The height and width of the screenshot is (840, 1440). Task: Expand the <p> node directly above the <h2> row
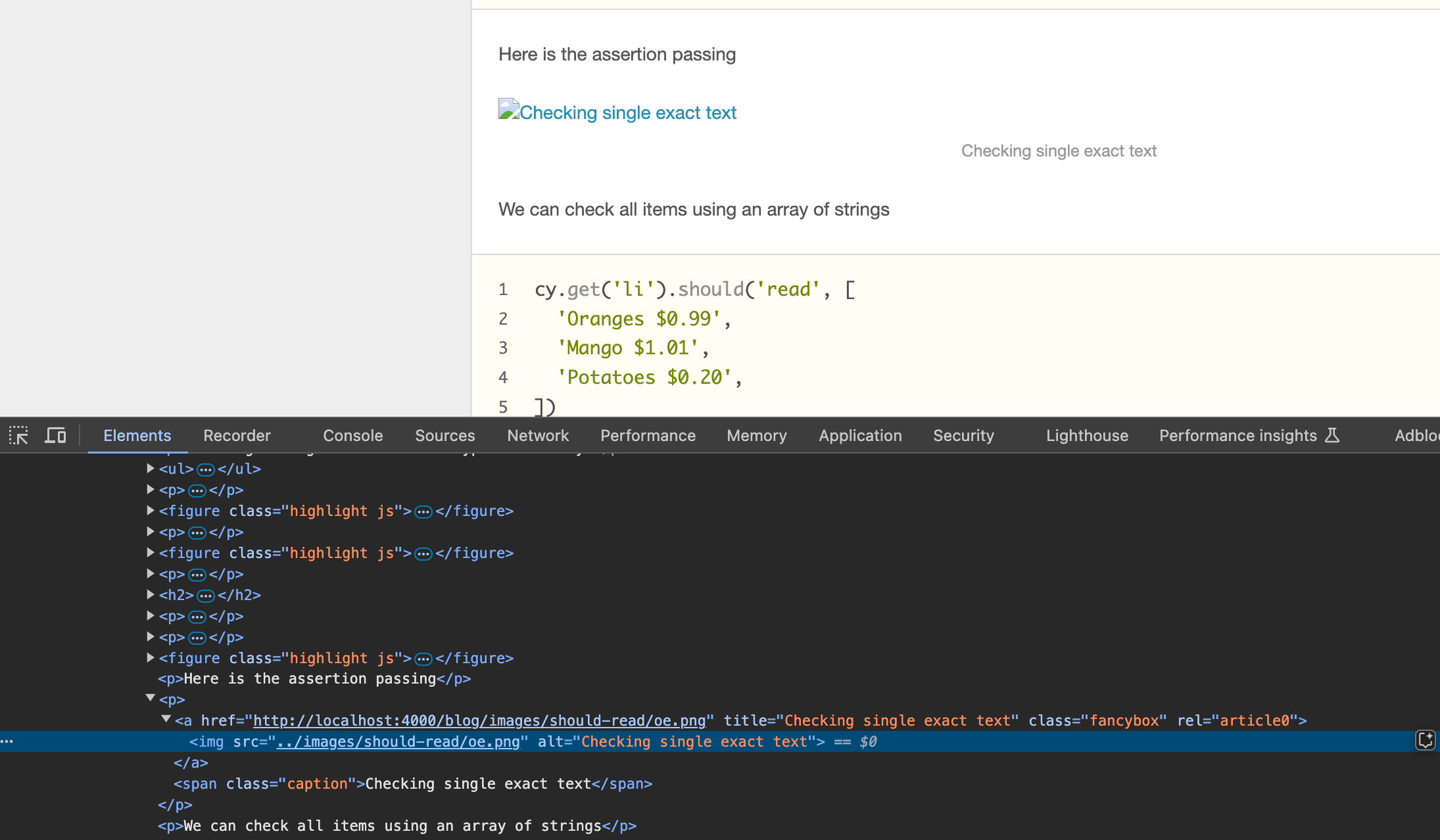[x=150, y=574]
